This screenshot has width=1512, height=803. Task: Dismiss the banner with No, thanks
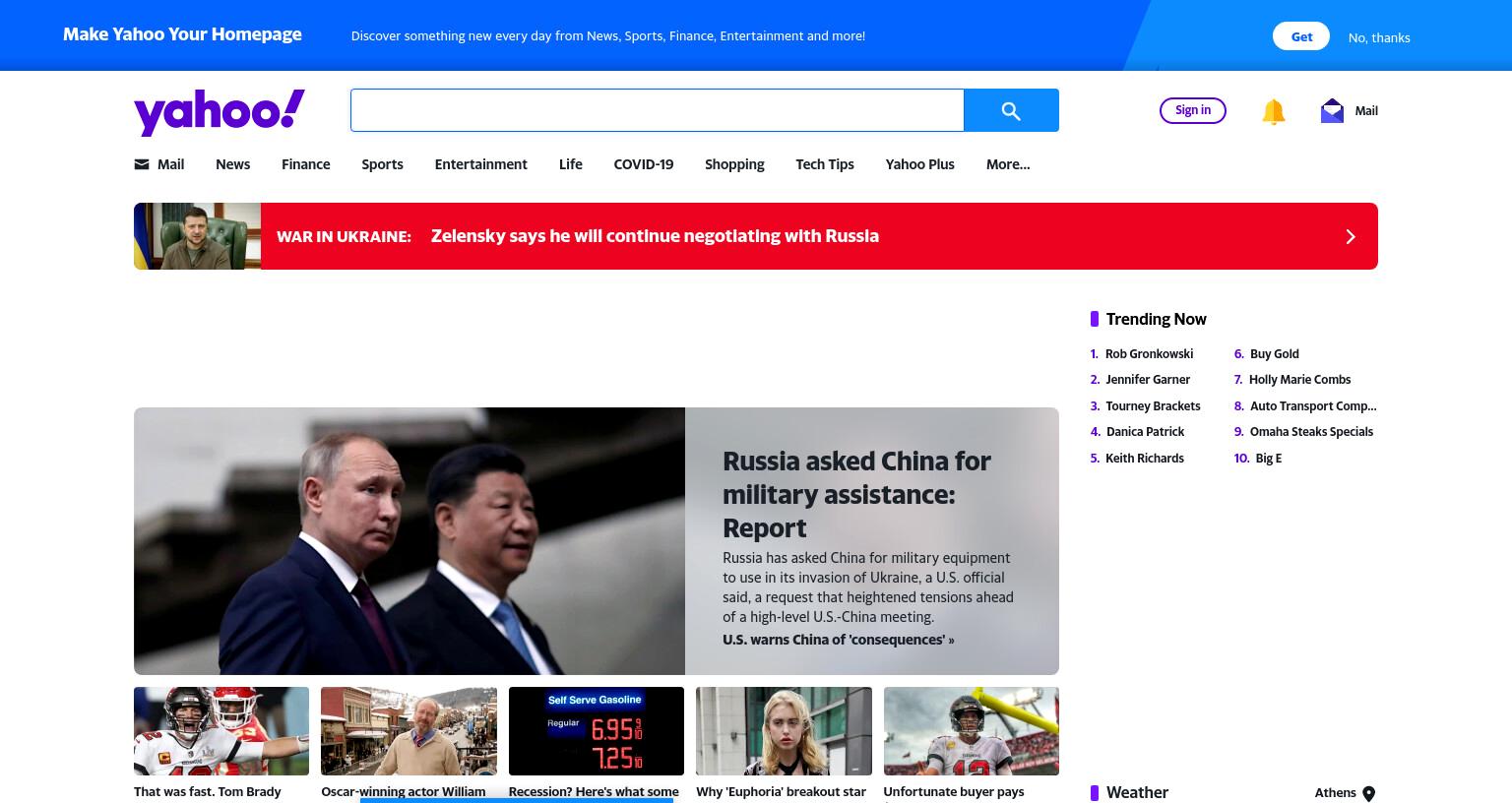point(1379,37)
